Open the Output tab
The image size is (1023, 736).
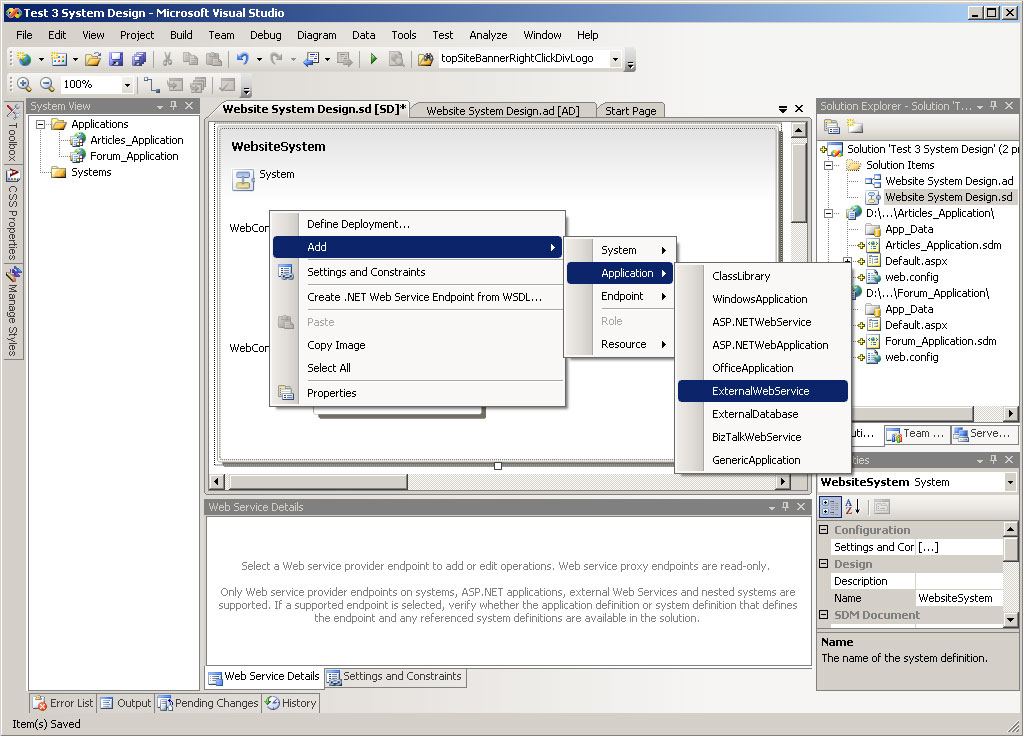pyautogui.click(x=126, y=703)
